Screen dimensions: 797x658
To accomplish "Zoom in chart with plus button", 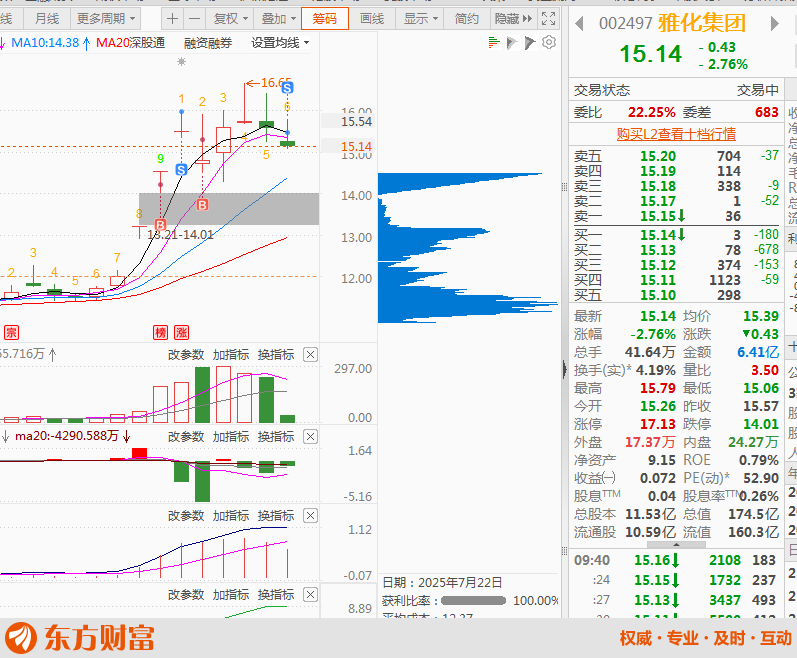I will (172, 19).
